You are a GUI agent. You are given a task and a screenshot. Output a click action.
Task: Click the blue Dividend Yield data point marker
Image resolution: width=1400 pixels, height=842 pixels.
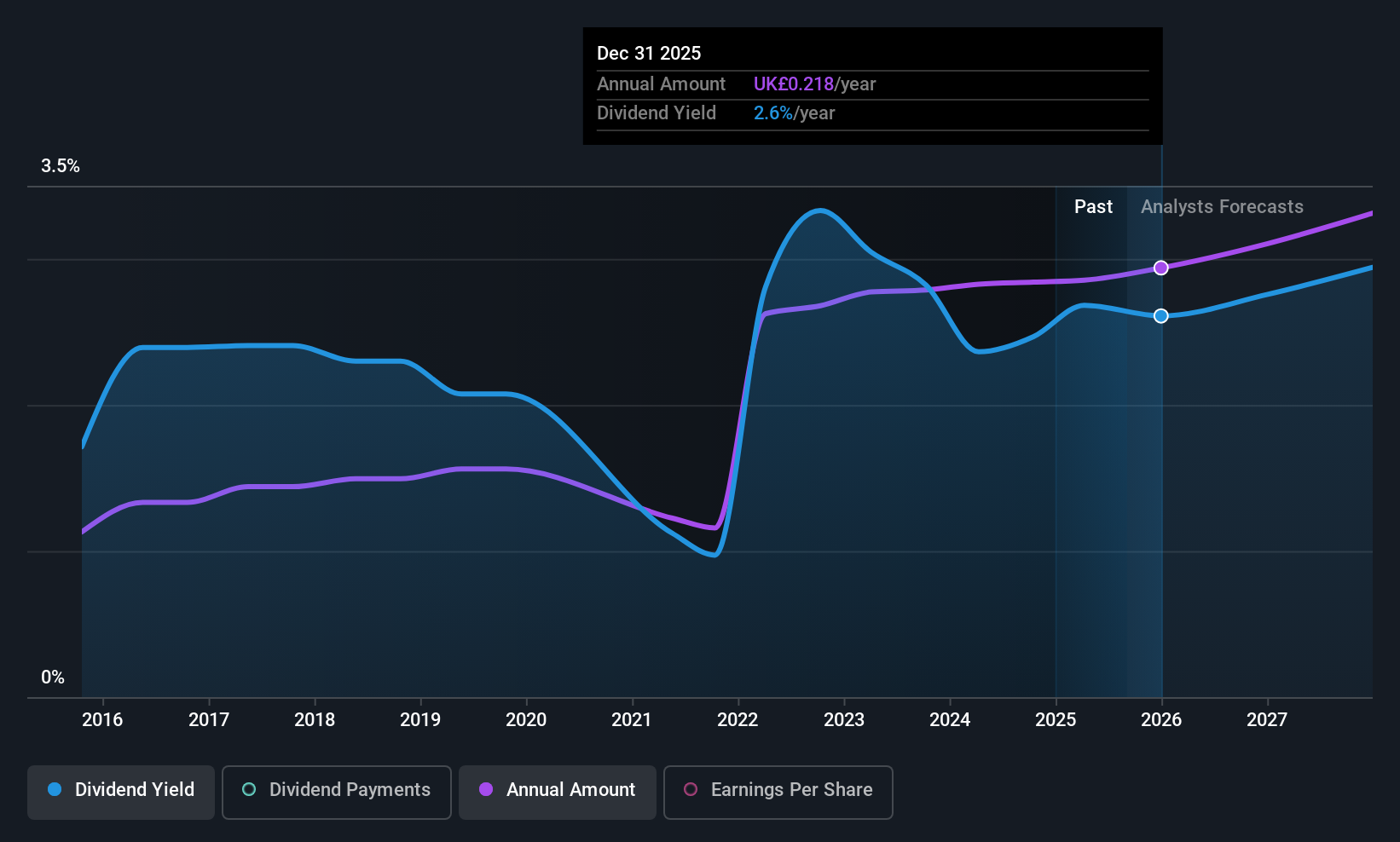coord(1161,316)
